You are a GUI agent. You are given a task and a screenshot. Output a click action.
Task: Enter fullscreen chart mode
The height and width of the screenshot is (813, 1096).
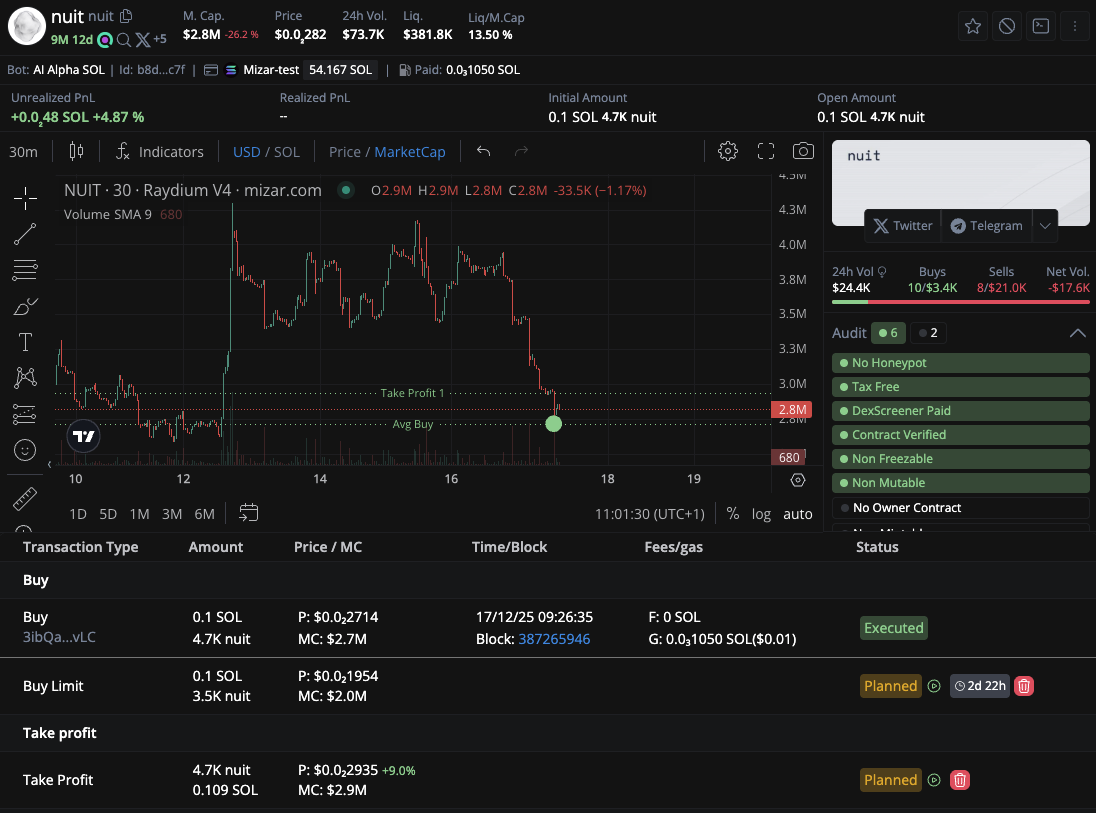[x=766, y=151]
